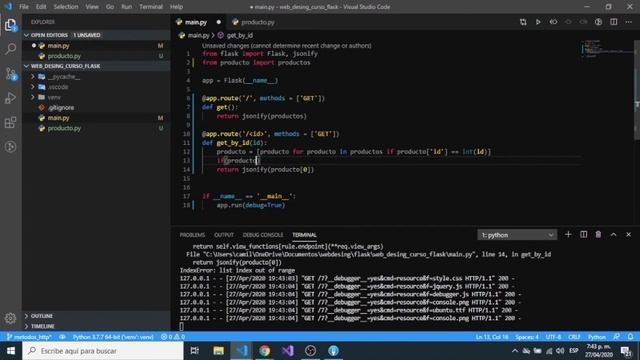Change language mode via Python status item

pyautogui.click(x=596, y=337)
